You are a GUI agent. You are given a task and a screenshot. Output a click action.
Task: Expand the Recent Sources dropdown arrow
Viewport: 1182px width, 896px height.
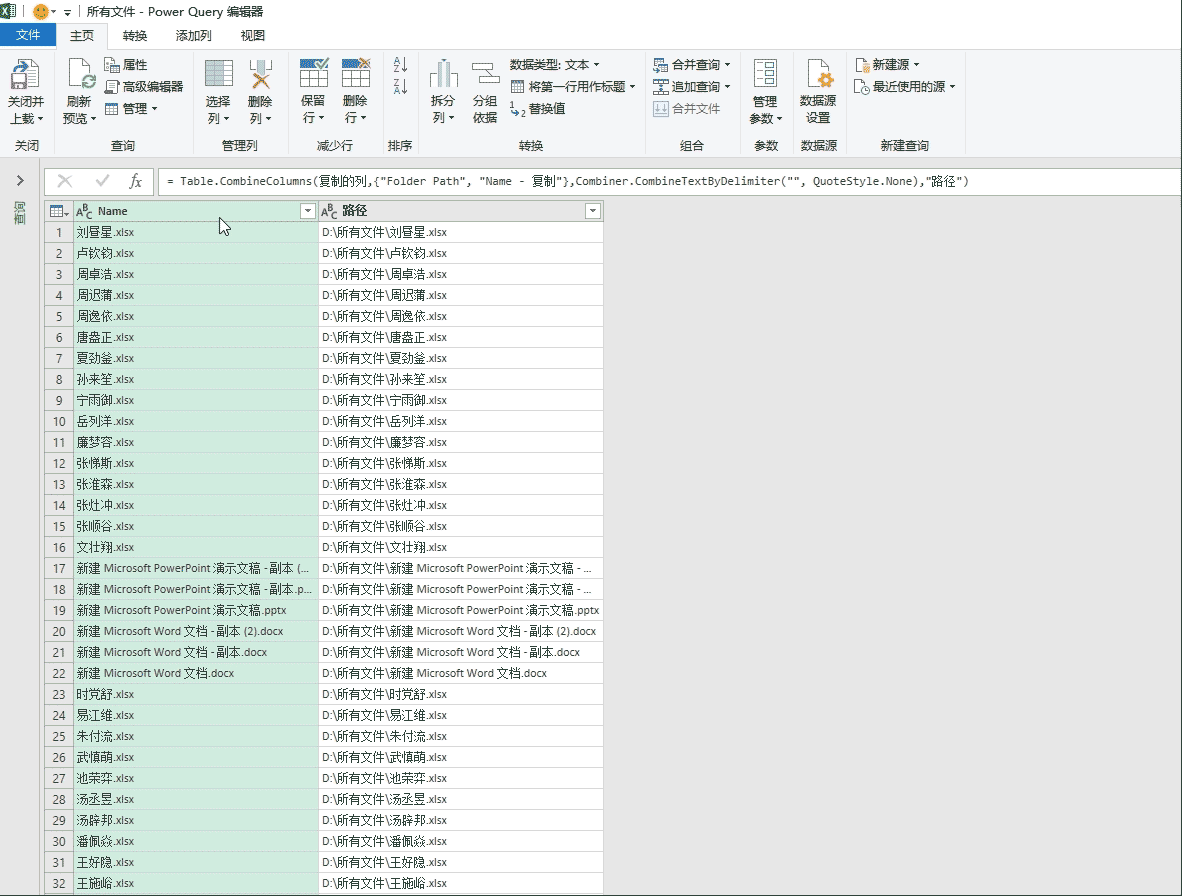(953, 87)
